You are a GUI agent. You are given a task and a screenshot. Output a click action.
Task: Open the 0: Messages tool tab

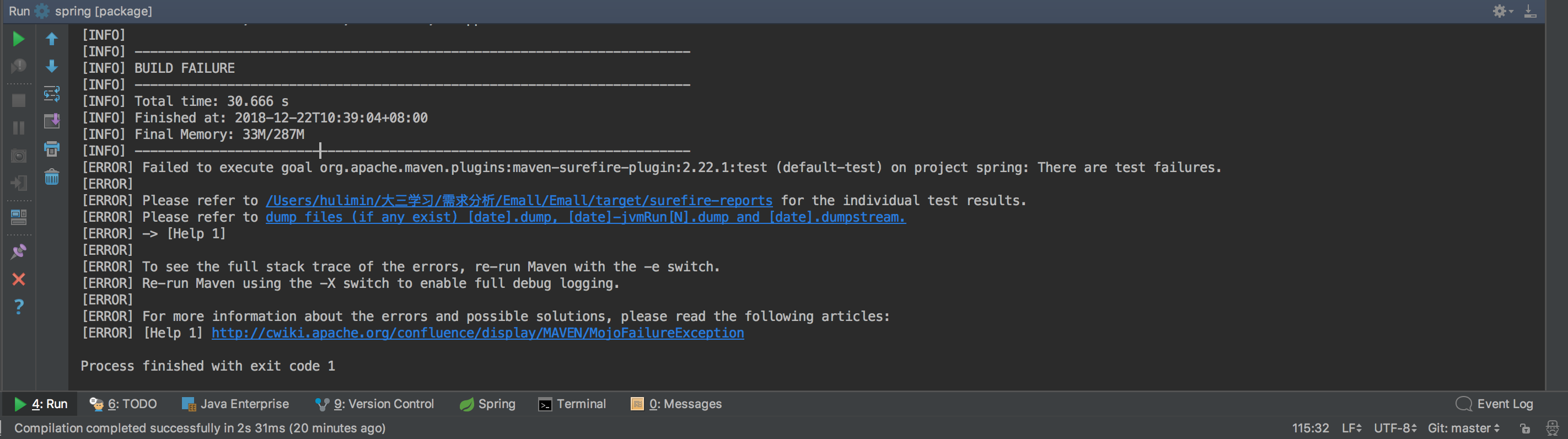[x=676, y=404]
